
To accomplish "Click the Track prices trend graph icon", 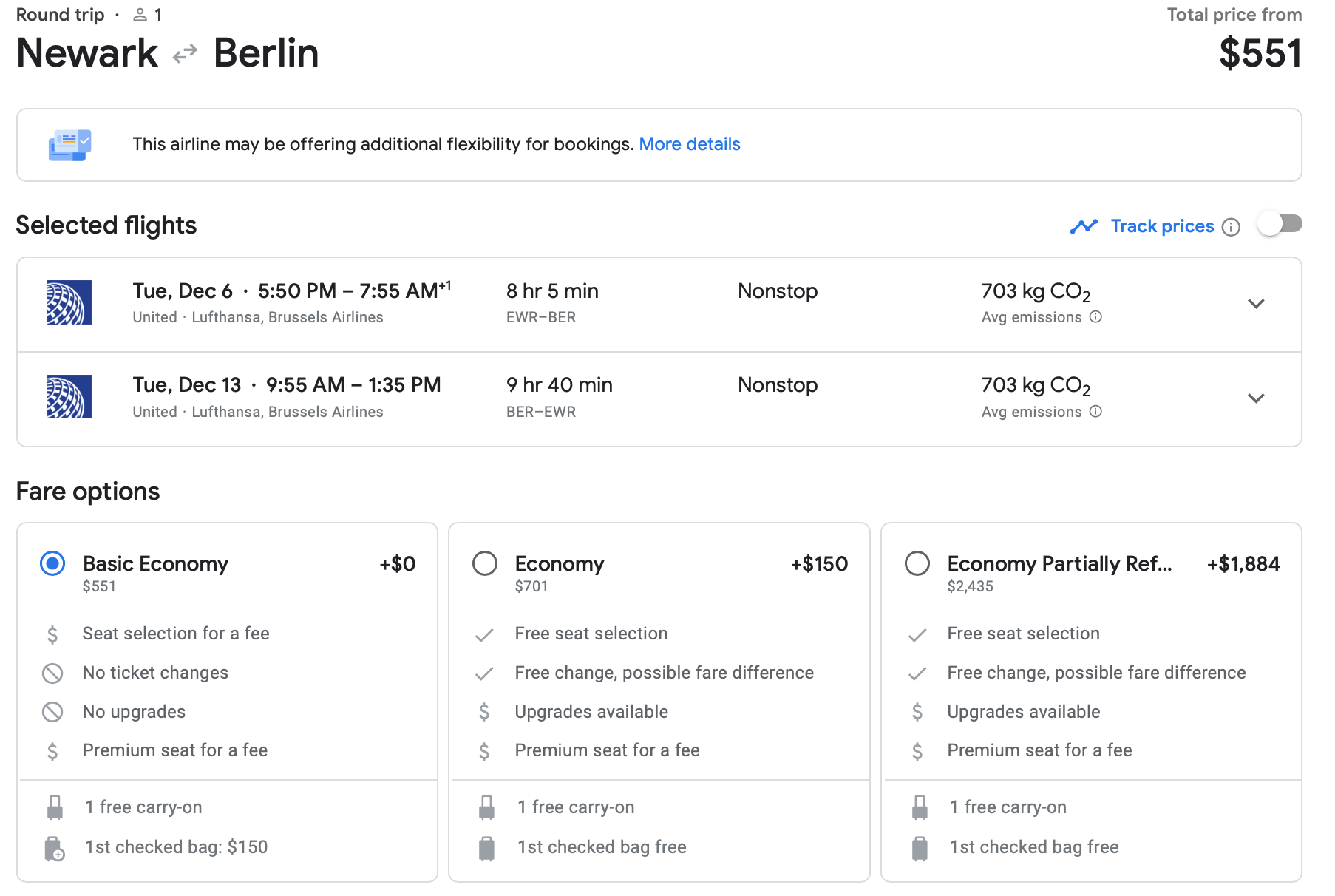I will coord(1084,226).
